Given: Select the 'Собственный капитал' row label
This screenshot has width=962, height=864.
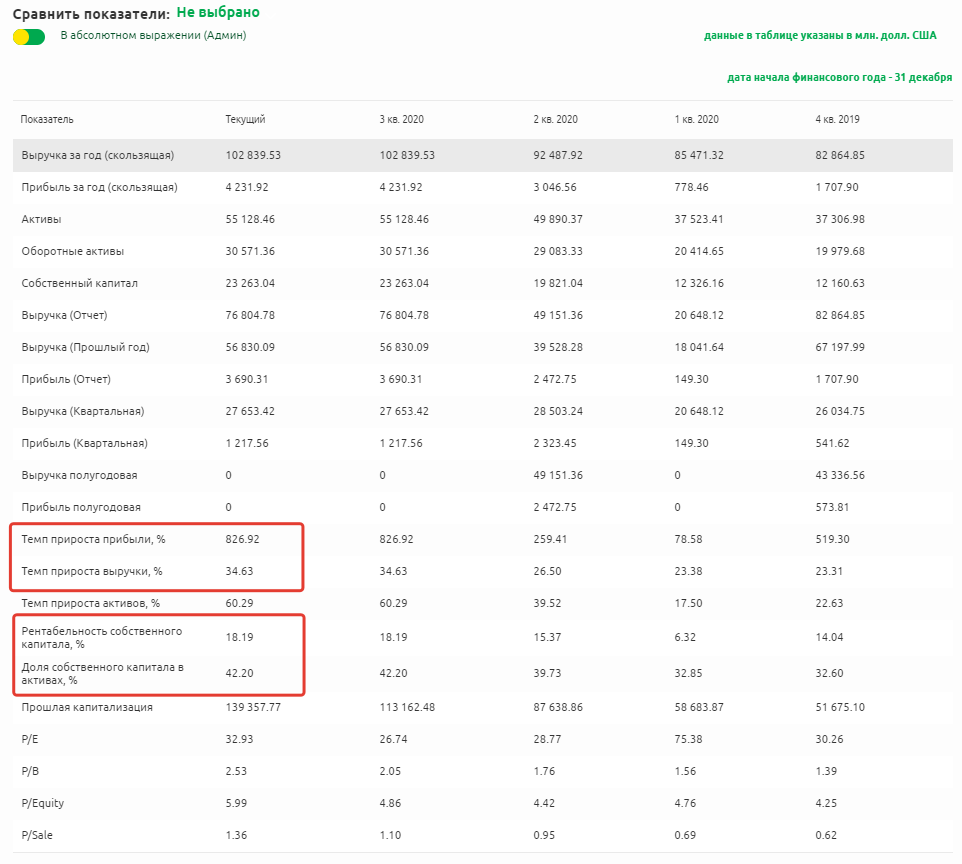Looking at the screenshot, I should coord(79,283).
